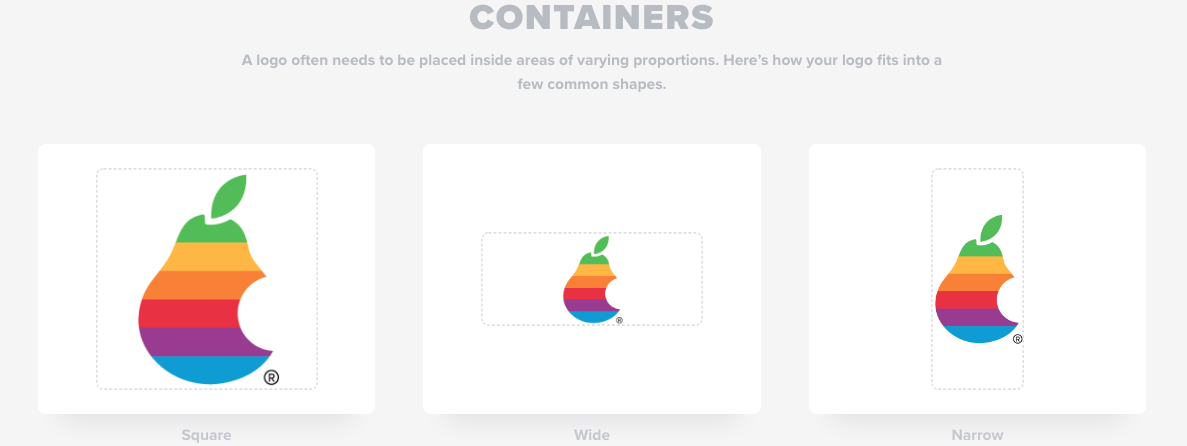The height and width of the screenshot is (446, 1187).
Task: Click the Wide label below the middle card
Action: tap(591, 435)
